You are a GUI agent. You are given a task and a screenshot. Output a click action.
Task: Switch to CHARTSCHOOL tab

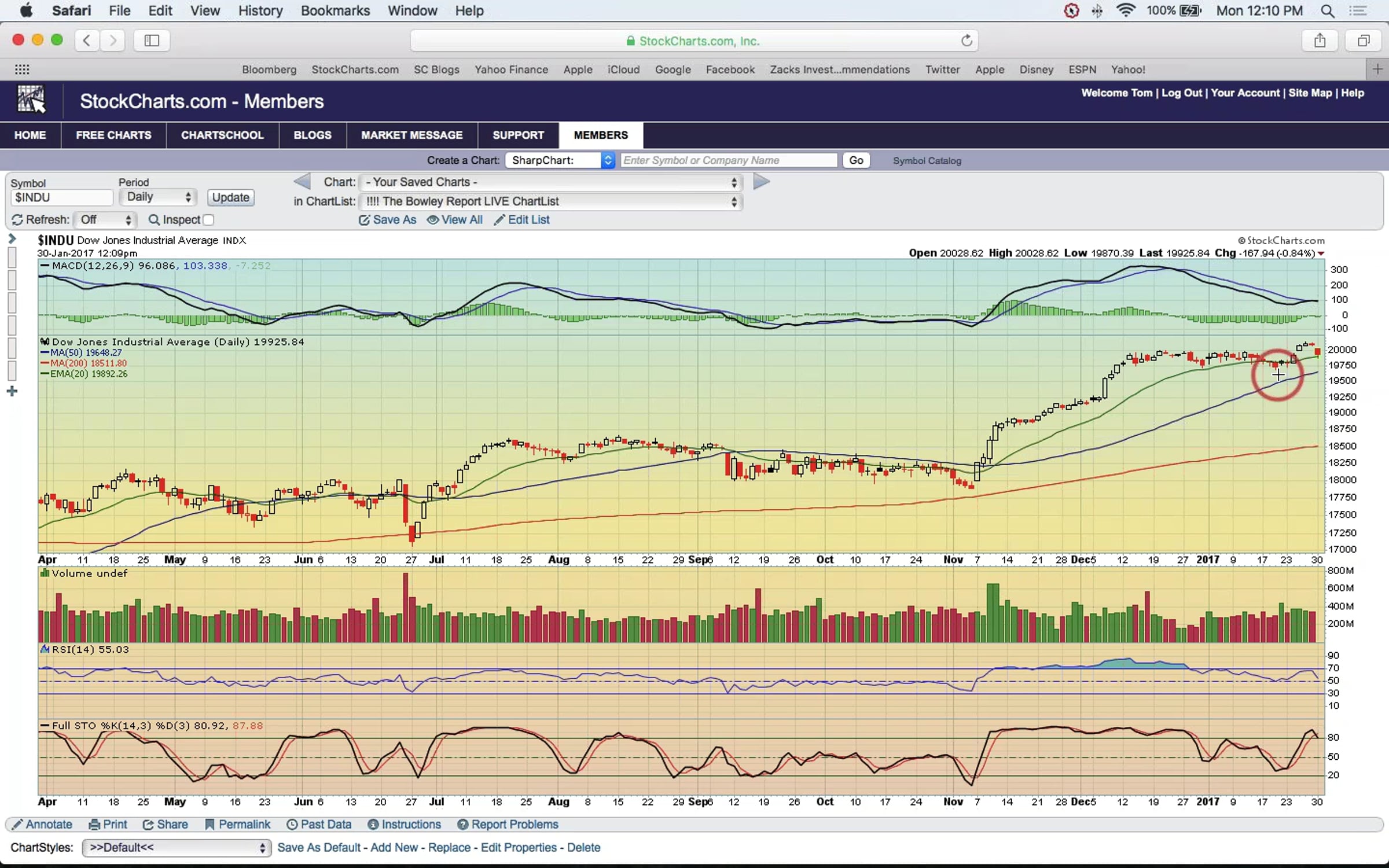222,135
